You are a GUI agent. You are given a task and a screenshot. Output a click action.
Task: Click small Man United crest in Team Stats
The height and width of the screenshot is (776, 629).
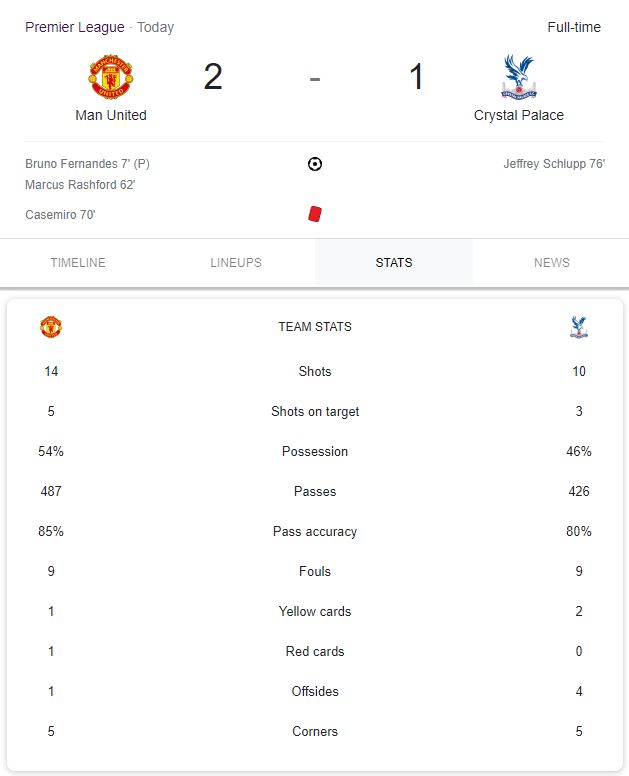(x=51, y=327)
